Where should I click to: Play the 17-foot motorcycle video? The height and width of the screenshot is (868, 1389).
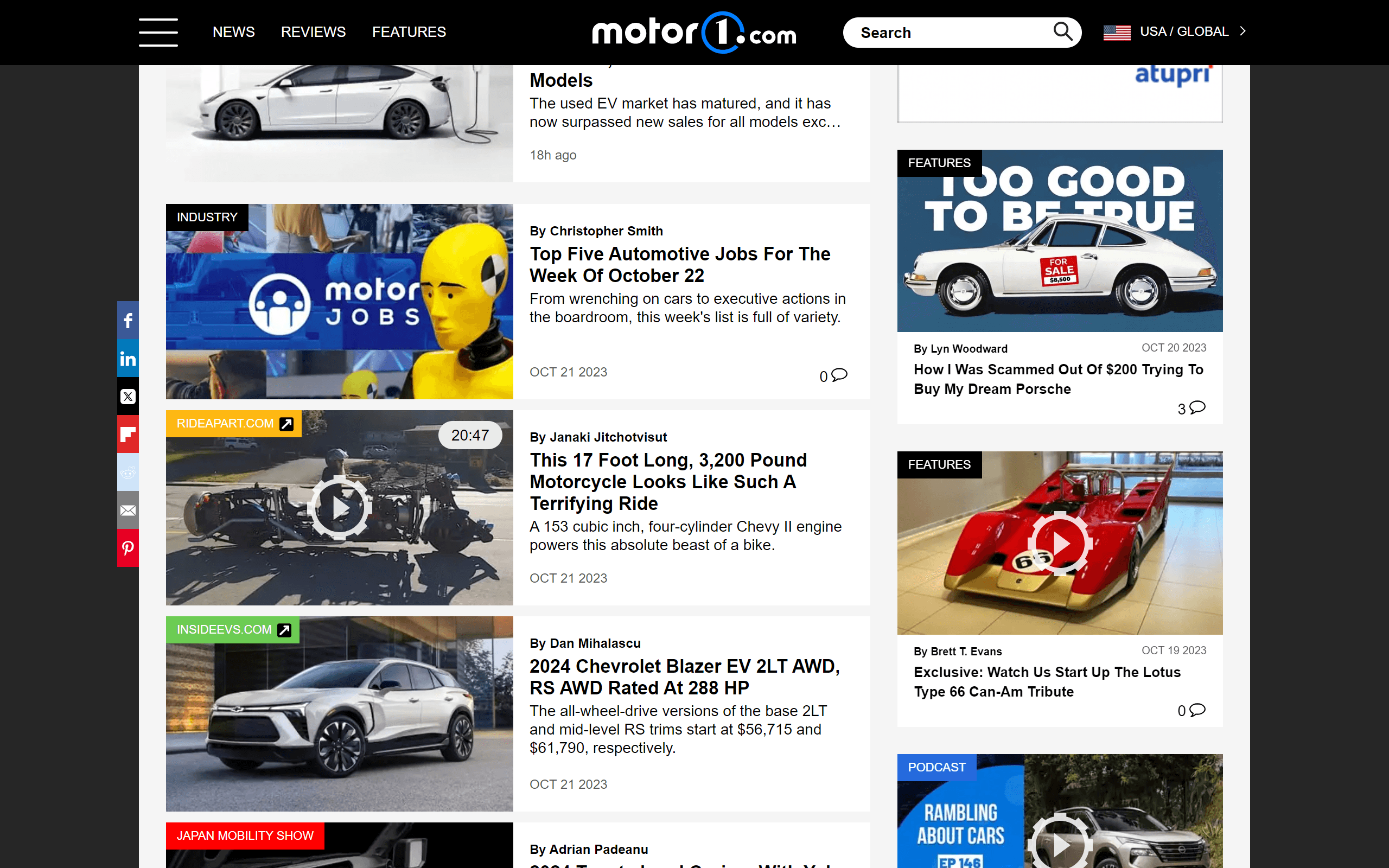coord(339,506)
